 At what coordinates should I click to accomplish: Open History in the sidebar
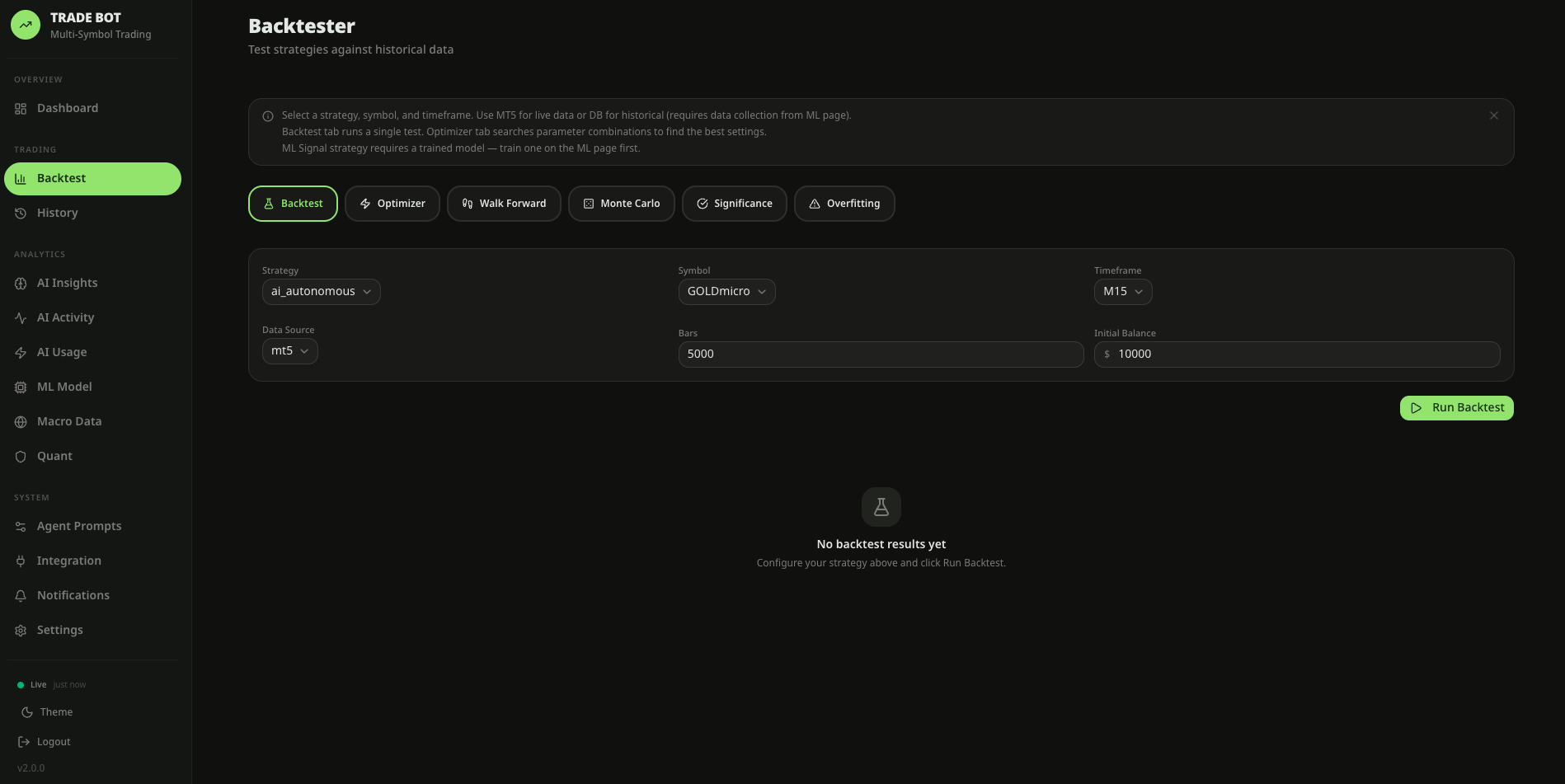92,214
